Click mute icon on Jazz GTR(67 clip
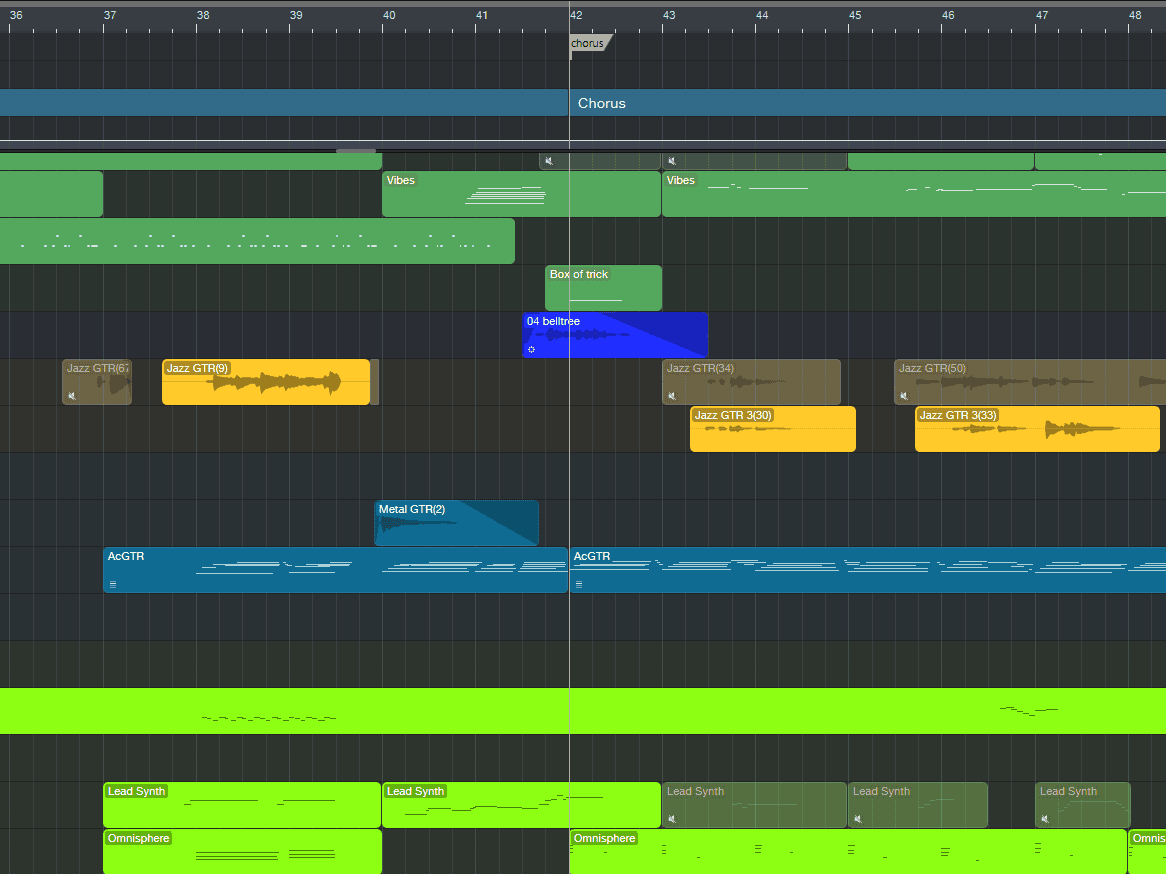Image resolution: width=1166 pixels, height=874 pixels. 72,396
